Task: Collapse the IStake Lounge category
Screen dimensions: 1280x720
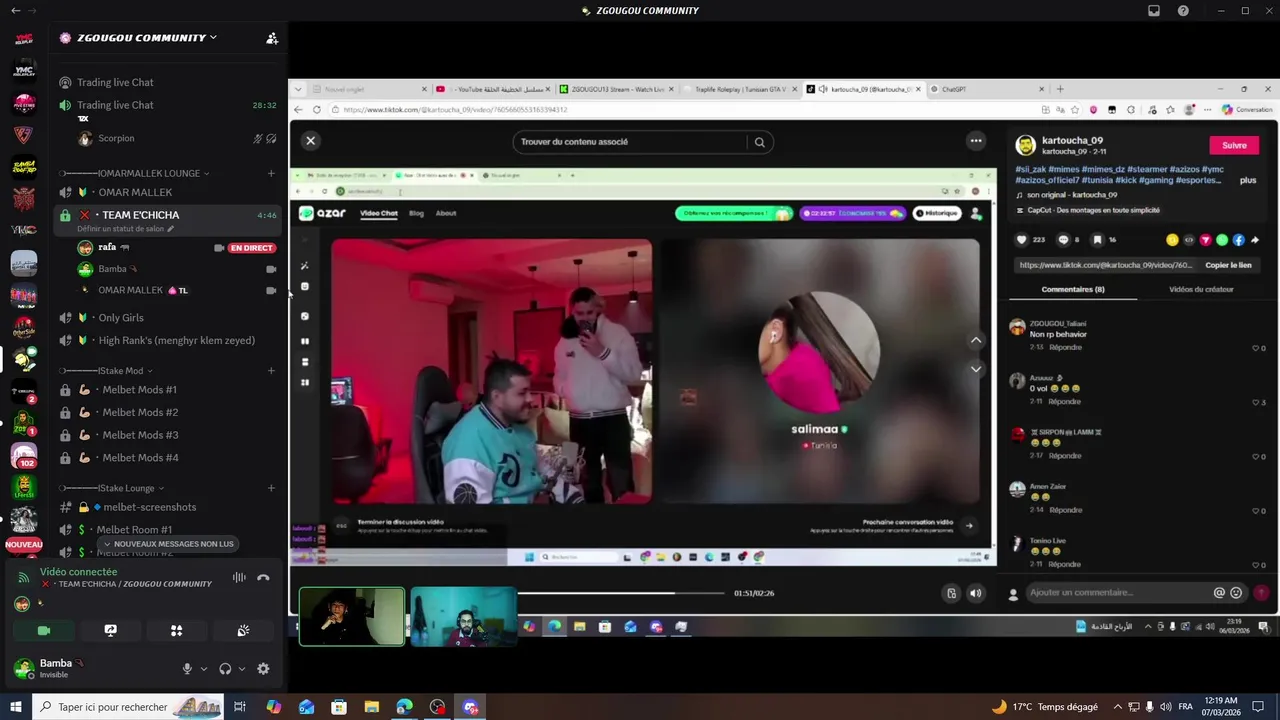Action: 110,488
